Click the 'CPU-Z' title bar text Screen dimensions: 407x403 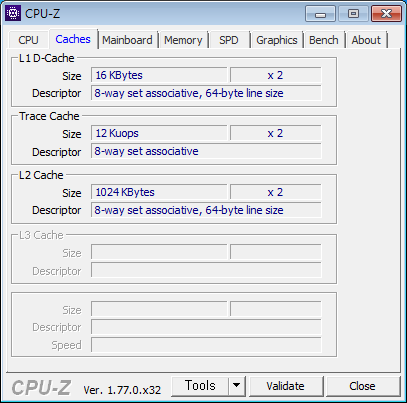coord(42,14)
